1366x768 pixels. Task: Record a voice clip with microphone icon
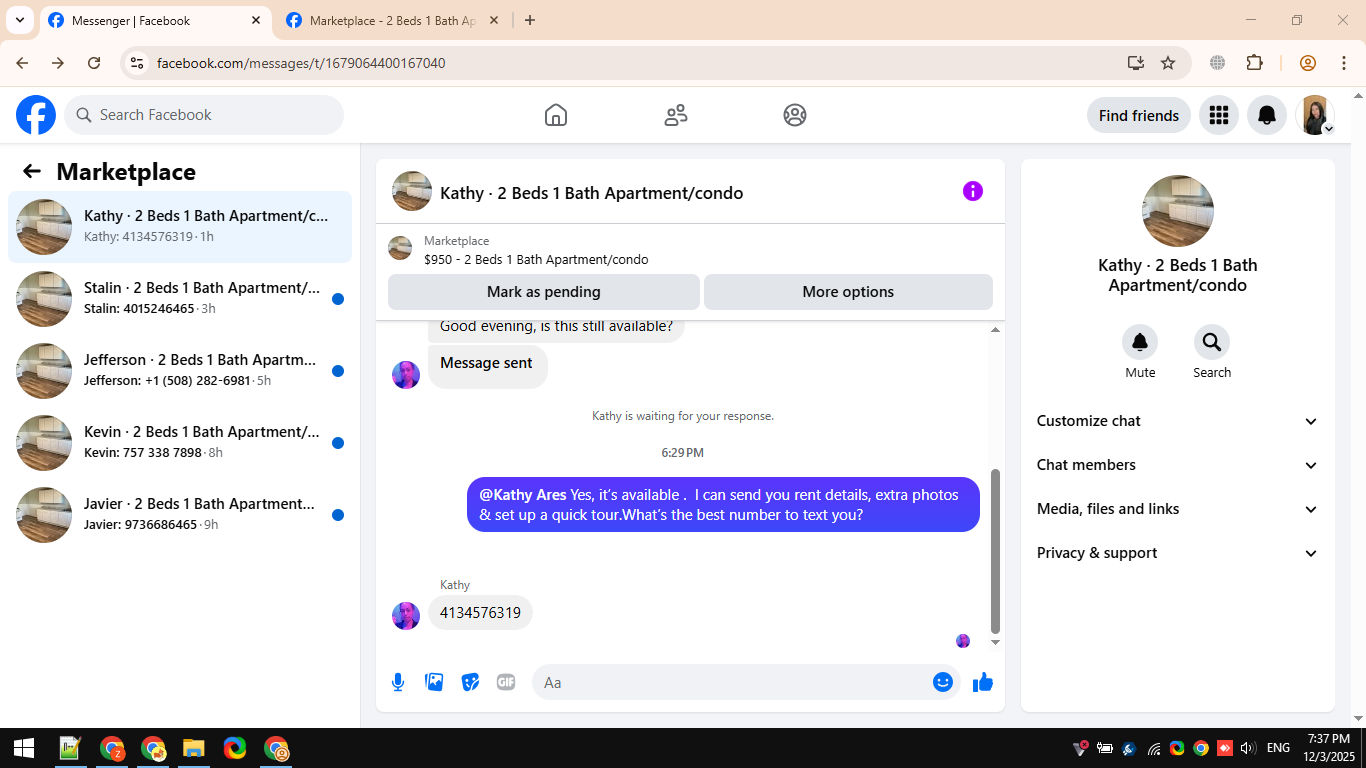tap(398, 682)
